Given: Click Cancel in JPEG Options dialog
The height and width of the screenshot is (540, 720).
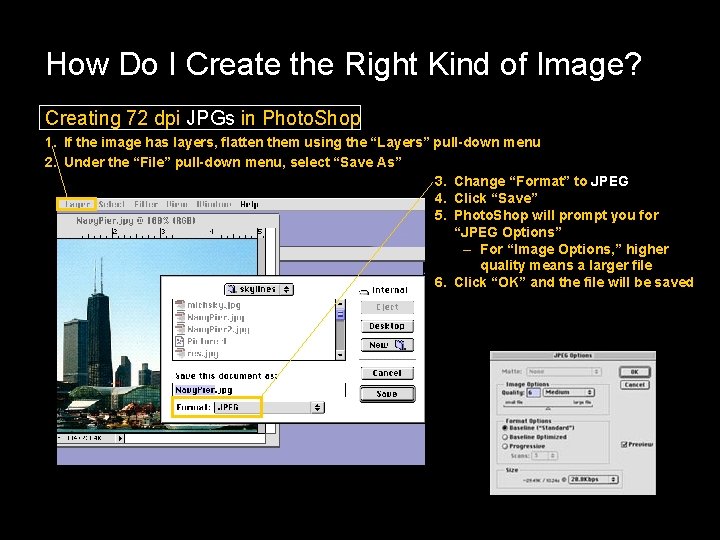Looking at the screenshot, I should (x=635, y=385).
